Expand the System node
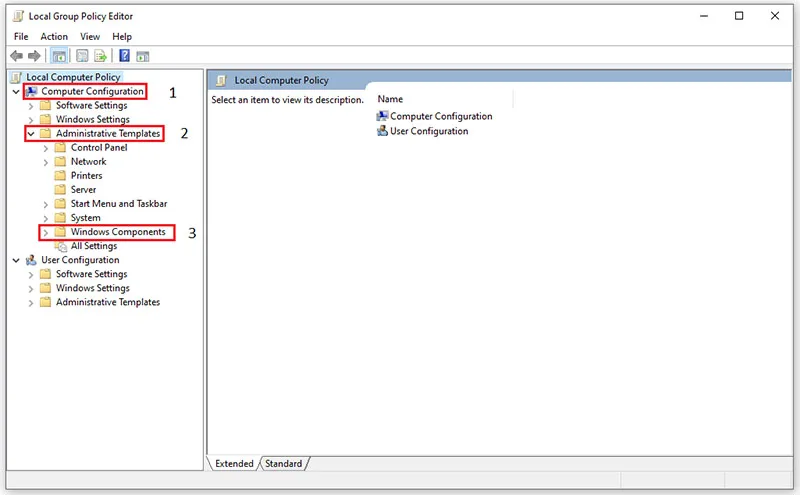 point(46,218)
